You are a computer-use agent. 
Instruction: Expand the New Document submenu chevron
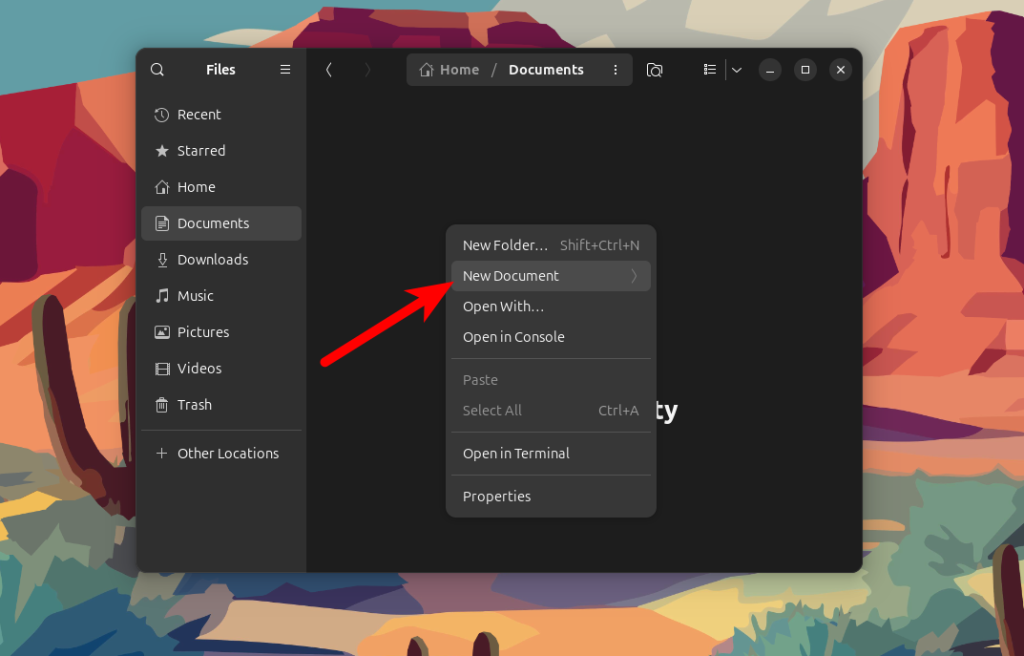pos(633,276)
